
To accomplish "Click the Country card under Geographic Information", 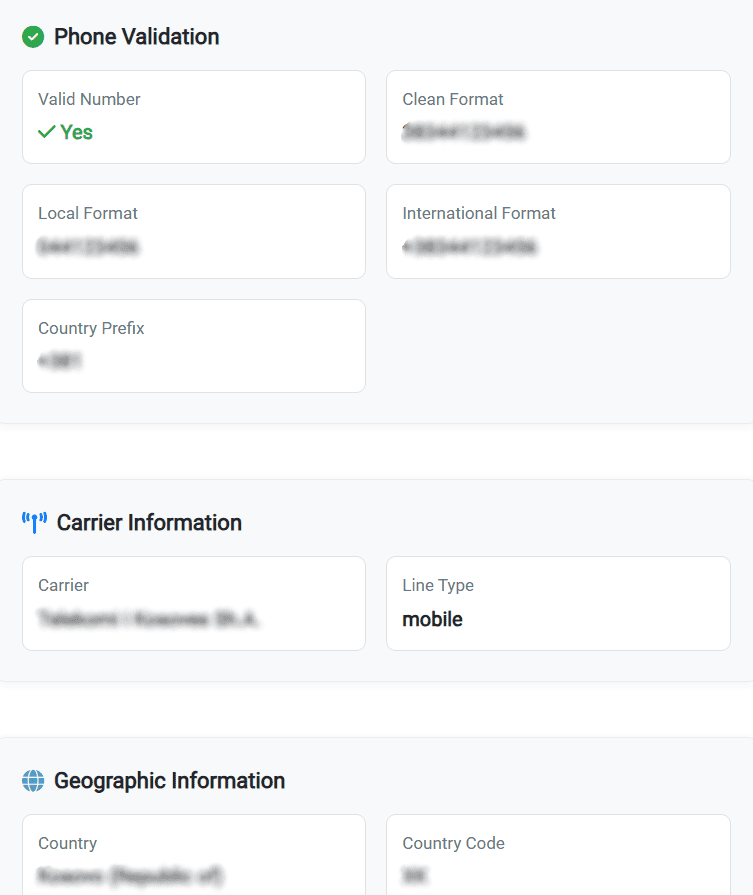I will (193, 862).
